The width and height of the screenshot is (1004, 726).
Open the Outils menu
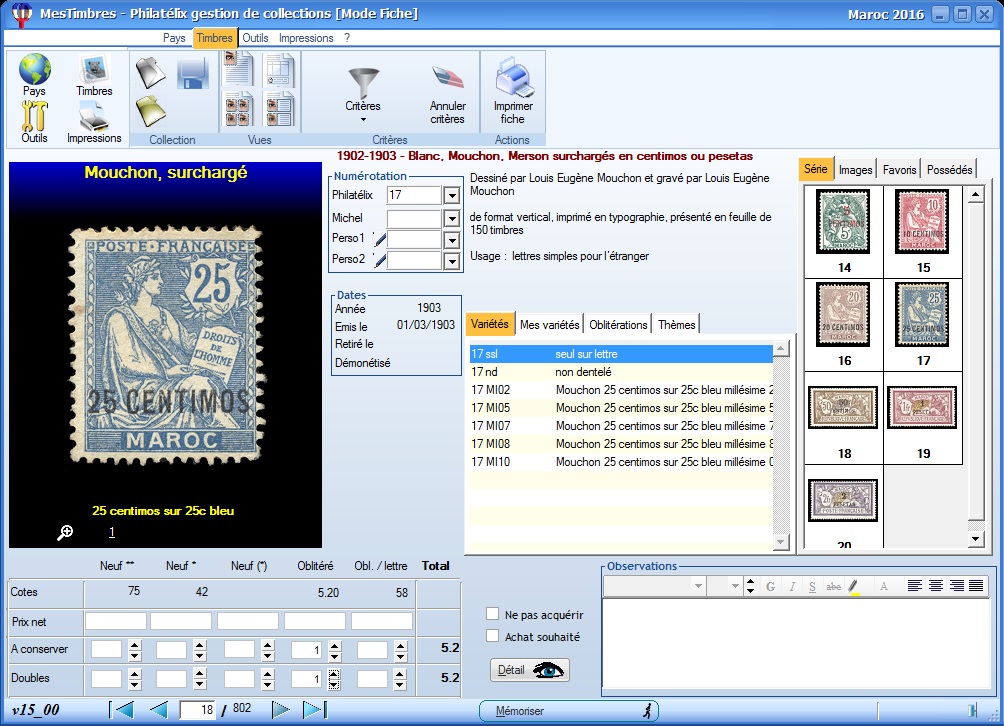pos(255,38)
